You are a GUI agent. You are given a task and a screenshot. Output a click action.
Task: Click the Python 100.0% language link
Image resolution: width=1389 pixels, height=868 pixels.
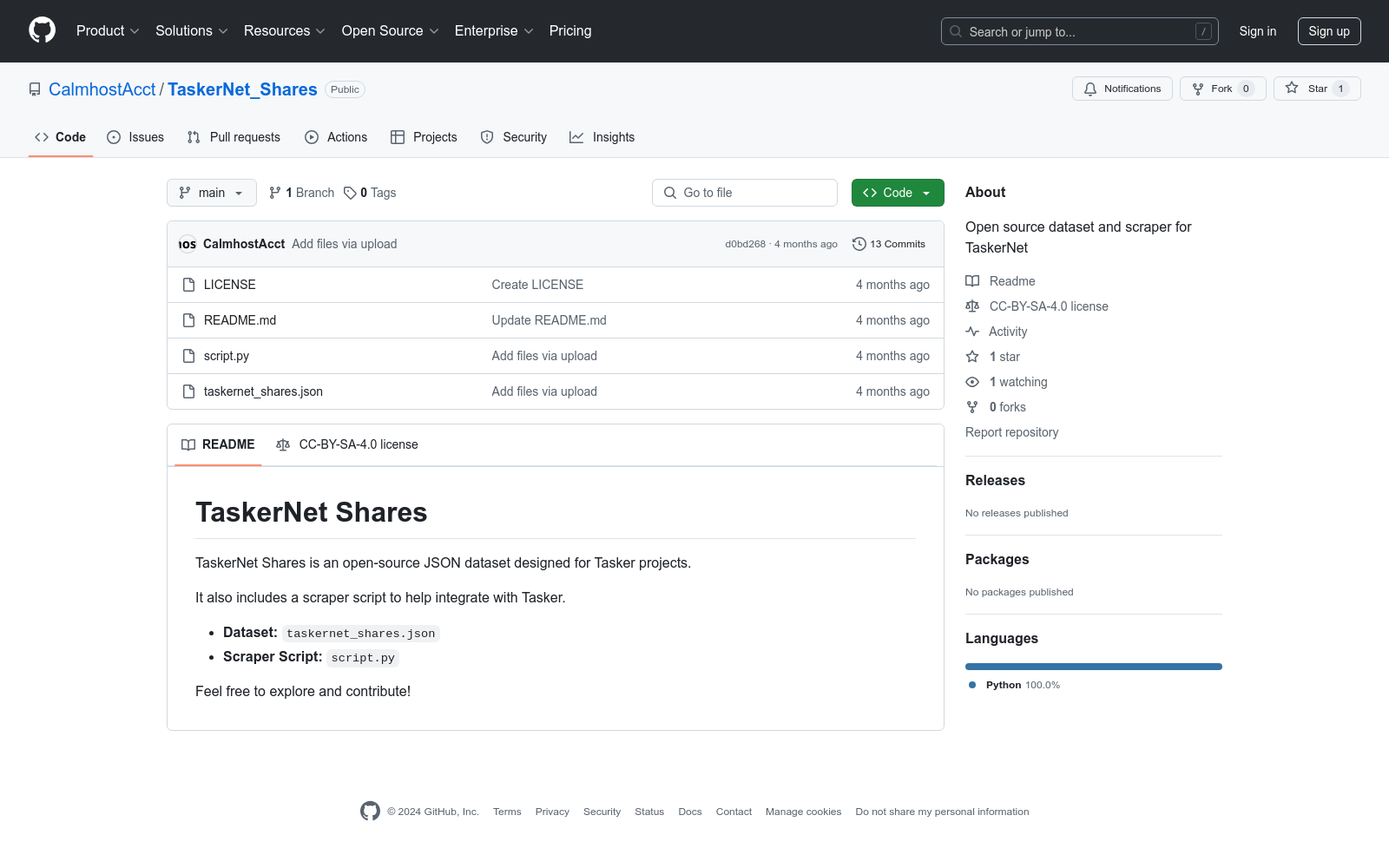click(1014, 685)
